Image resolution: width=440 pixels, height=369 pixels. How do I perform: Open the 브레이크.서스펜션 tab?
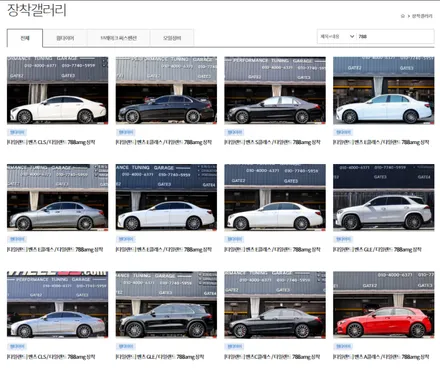pos(119,38)
